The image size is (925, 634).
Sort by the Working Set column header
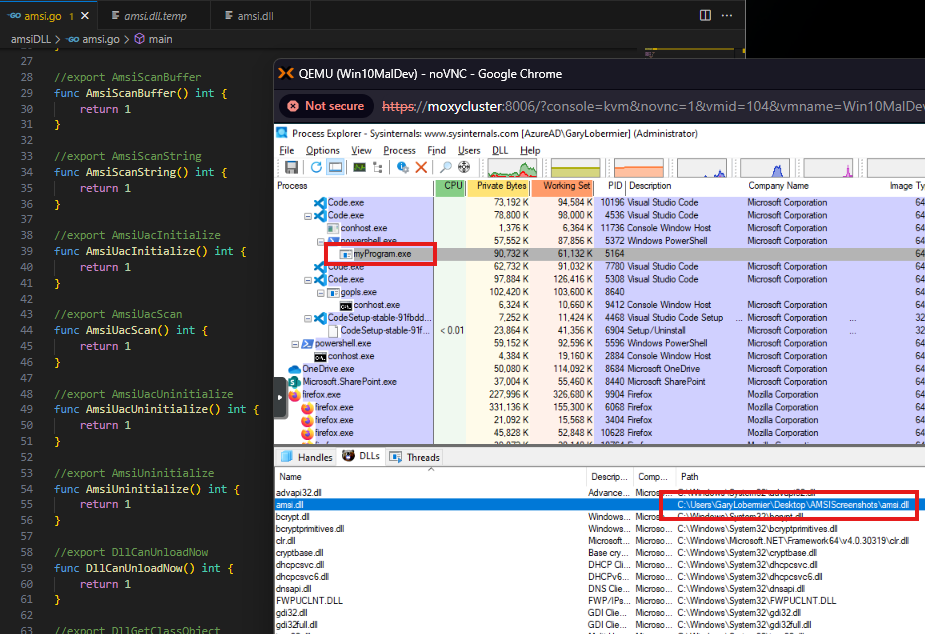[x=562, y=186]
